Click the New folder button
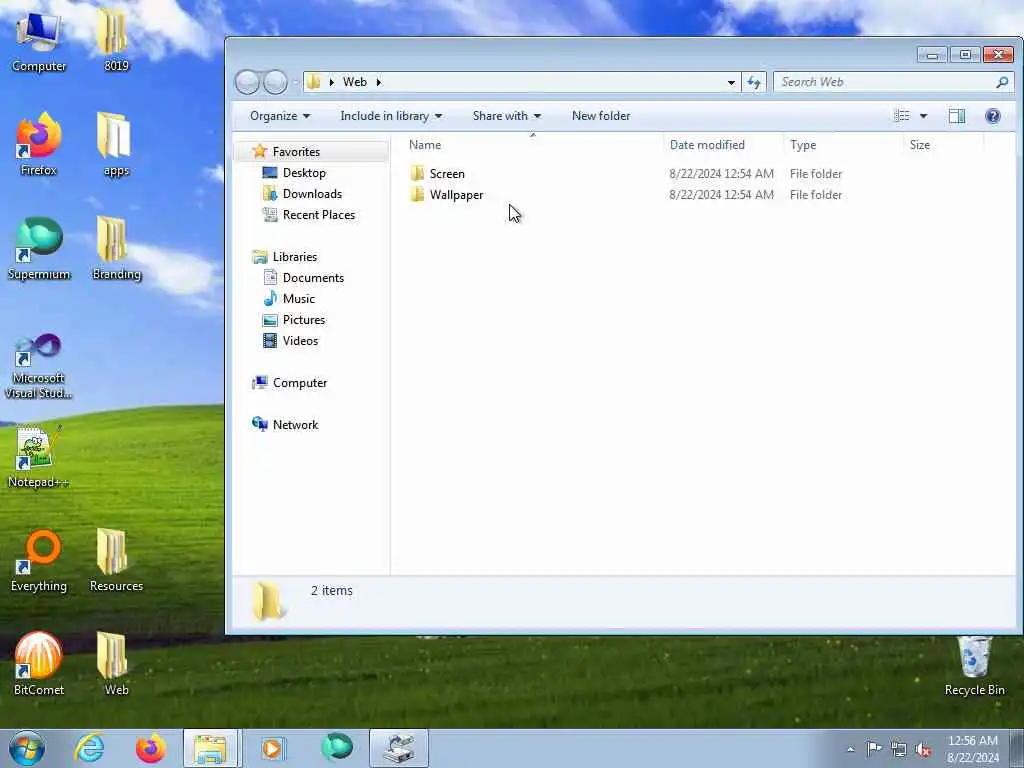 (x=601, y=116)
